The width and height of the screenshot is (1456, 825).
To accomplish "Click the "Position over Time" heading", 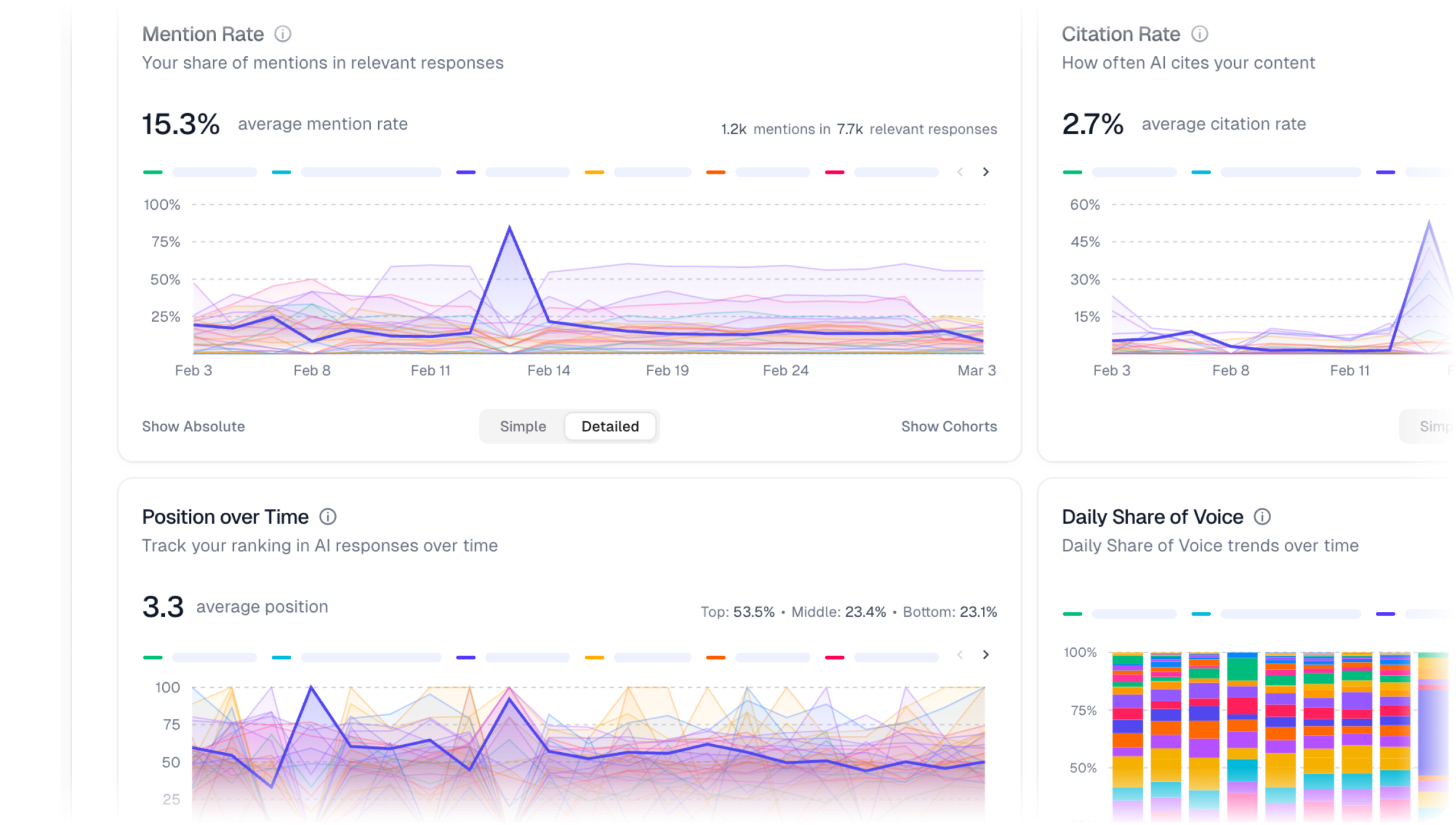I will click(225, 516).
